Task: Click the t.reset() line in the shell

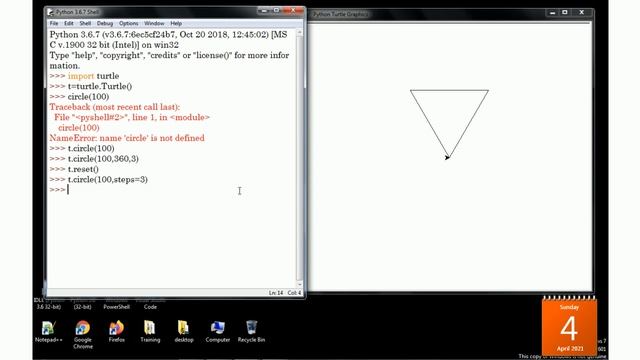Action: pyautogui.click(x=83, y=169)
